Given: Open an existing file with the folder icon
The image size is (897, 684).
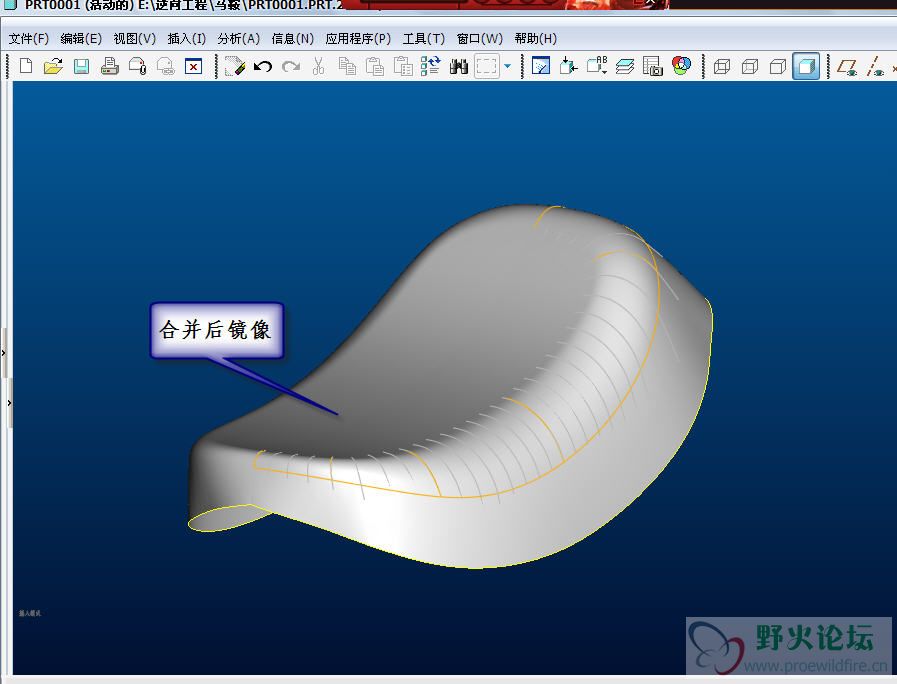Looking at the screenshot, I should [53, 66].
